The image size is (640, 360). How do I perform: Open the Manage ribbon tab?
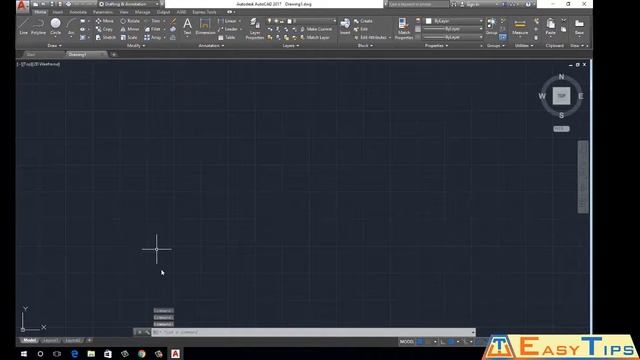pyautogui.click(x=142, y=12)
